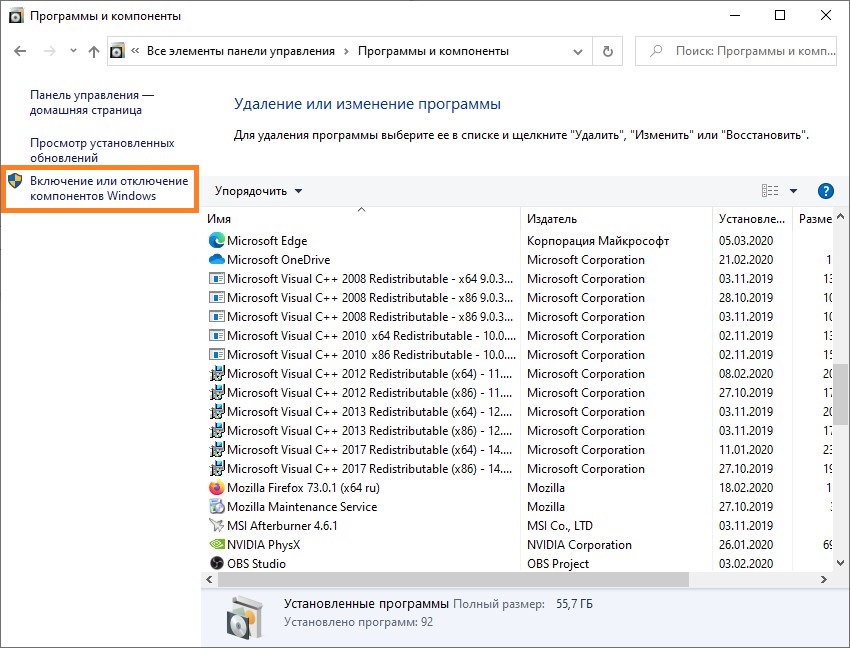Refresh the Programs and Components view

(607, 51)
